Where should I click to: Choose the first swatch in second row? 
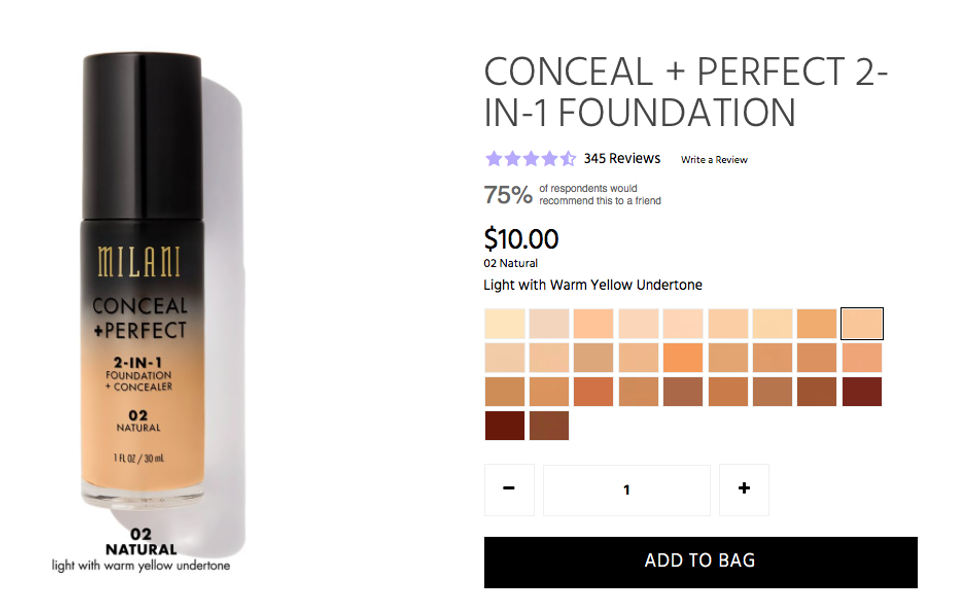click(505, 358)
